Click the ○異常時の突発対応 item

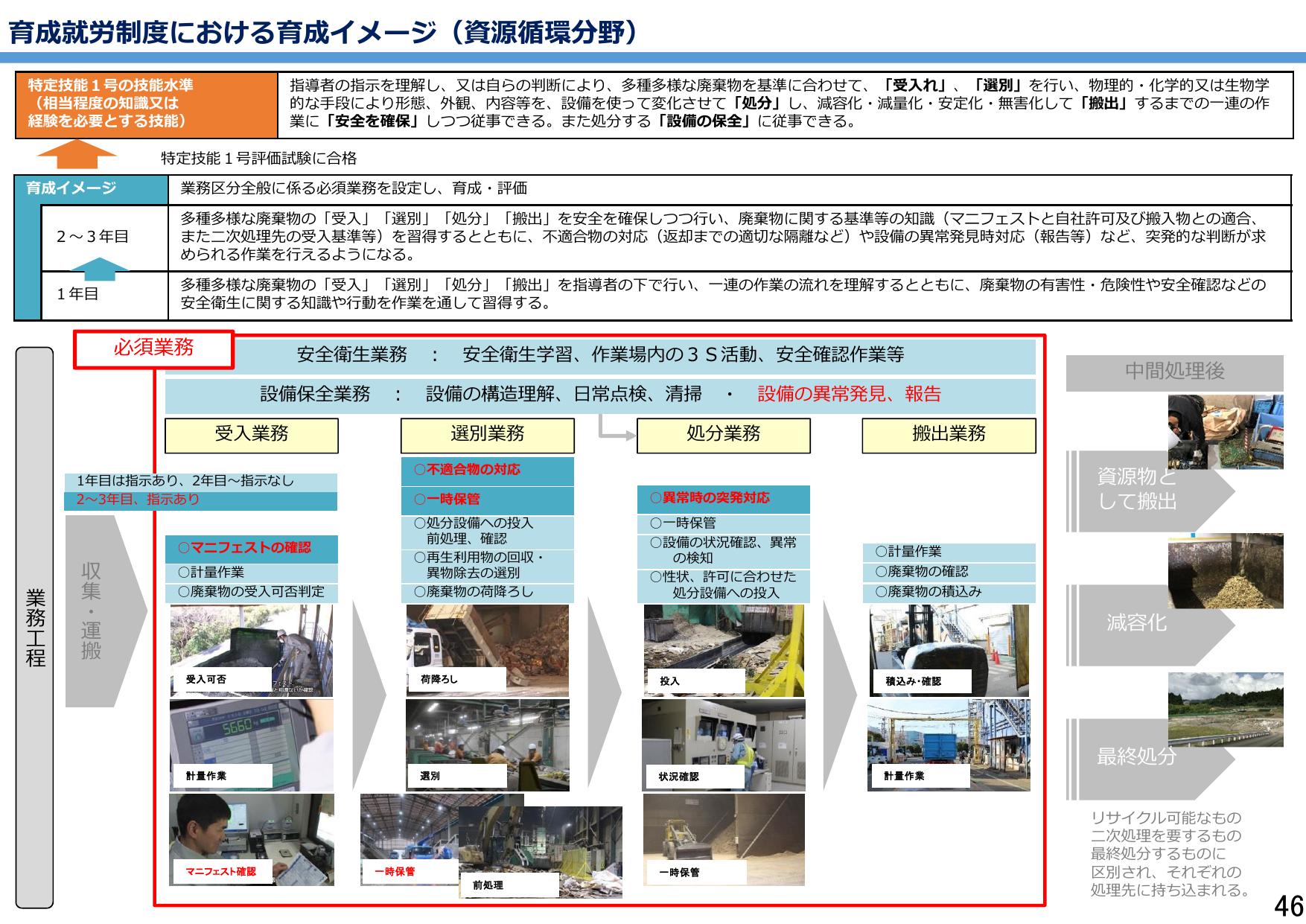point(722,499)
